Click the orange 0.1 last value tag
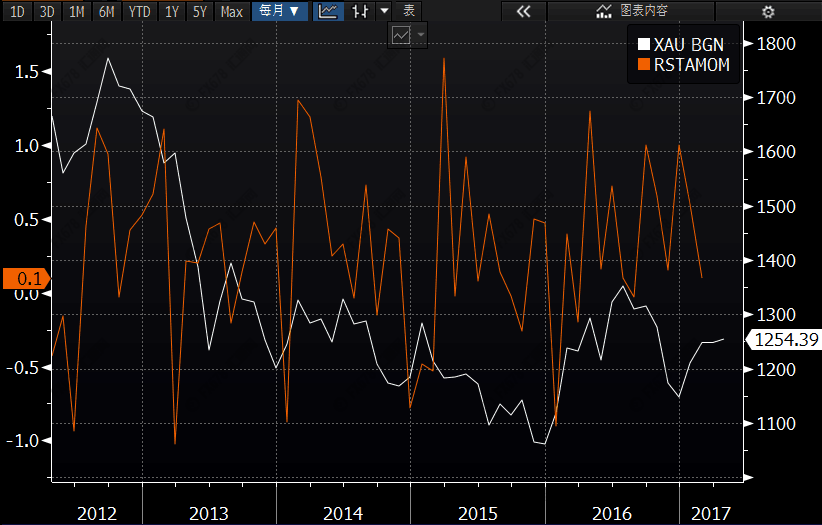Image resolution: width=822 pixels, height=525 pixels. (x=26, y=278)
